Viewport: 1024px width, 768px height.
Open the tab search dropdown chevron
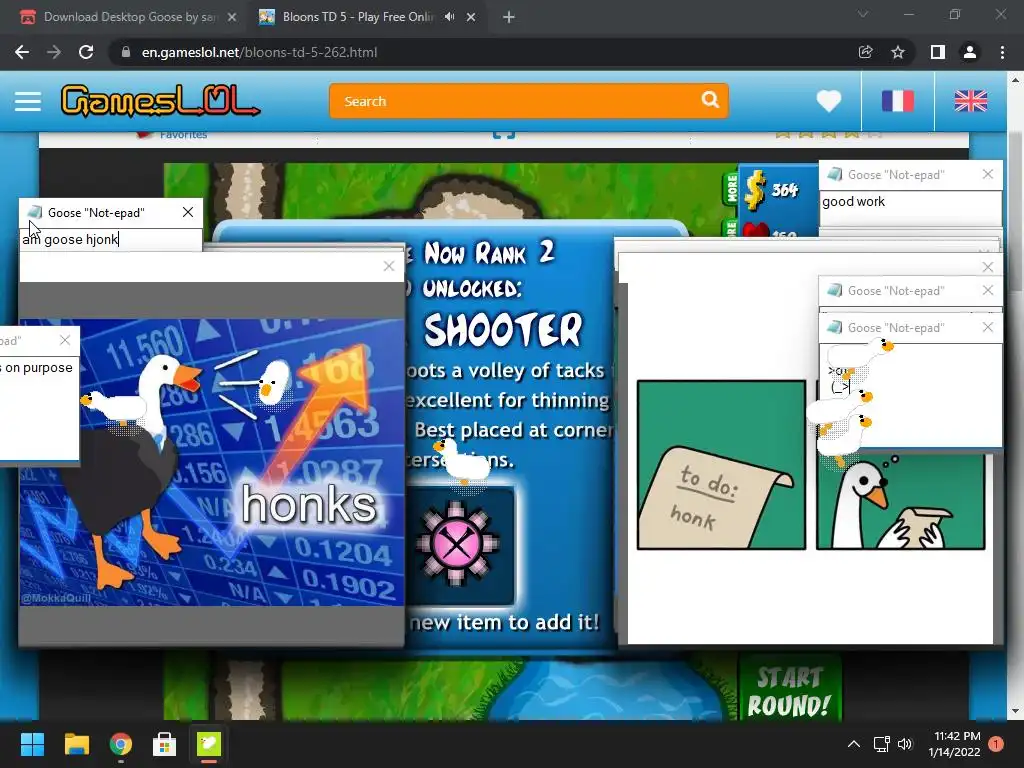click(x=863, y=14)
